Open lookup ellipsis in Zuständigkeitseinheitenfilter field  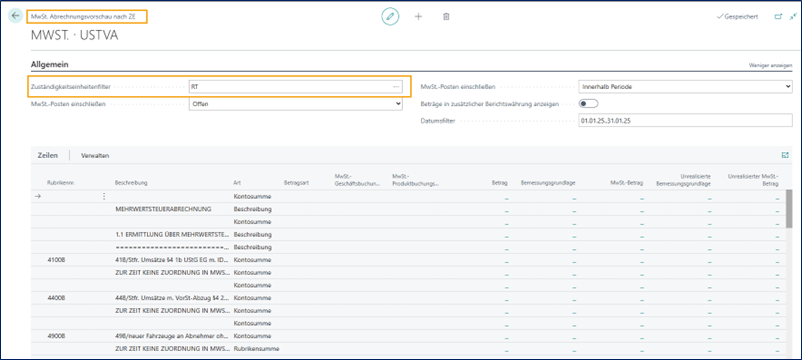click(x=396, y=87)
